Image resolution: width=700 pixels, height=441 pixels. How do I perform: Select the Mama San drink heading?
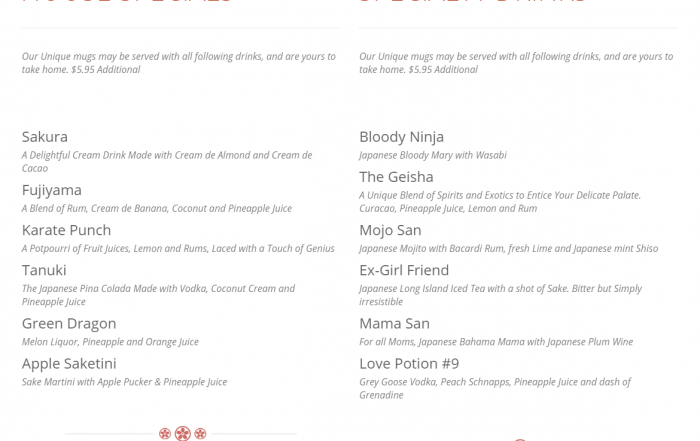394,323
